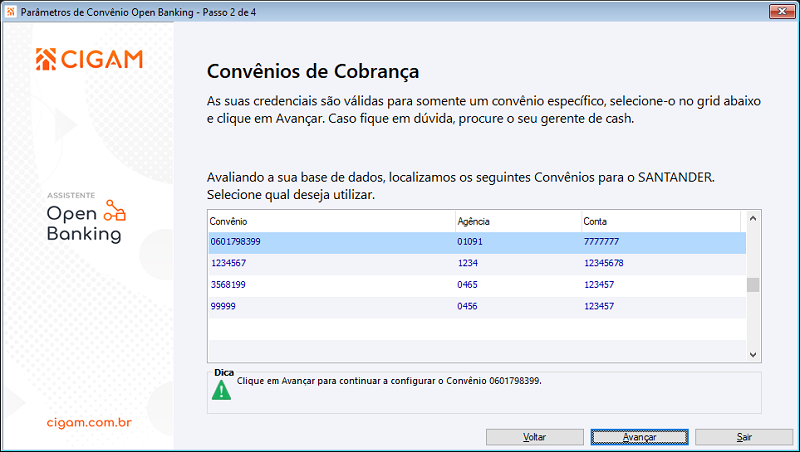
Task: Select convênio 99999 cell
Action: [x=332, y=306]
